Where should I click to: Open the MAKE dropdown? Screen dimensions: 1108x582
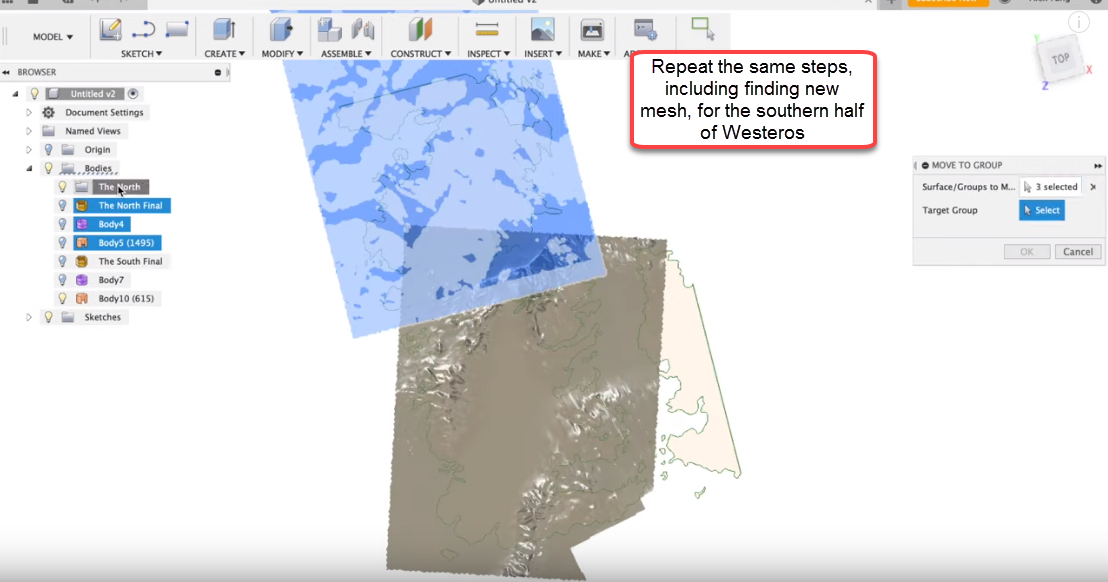click(x=594, y=54)
